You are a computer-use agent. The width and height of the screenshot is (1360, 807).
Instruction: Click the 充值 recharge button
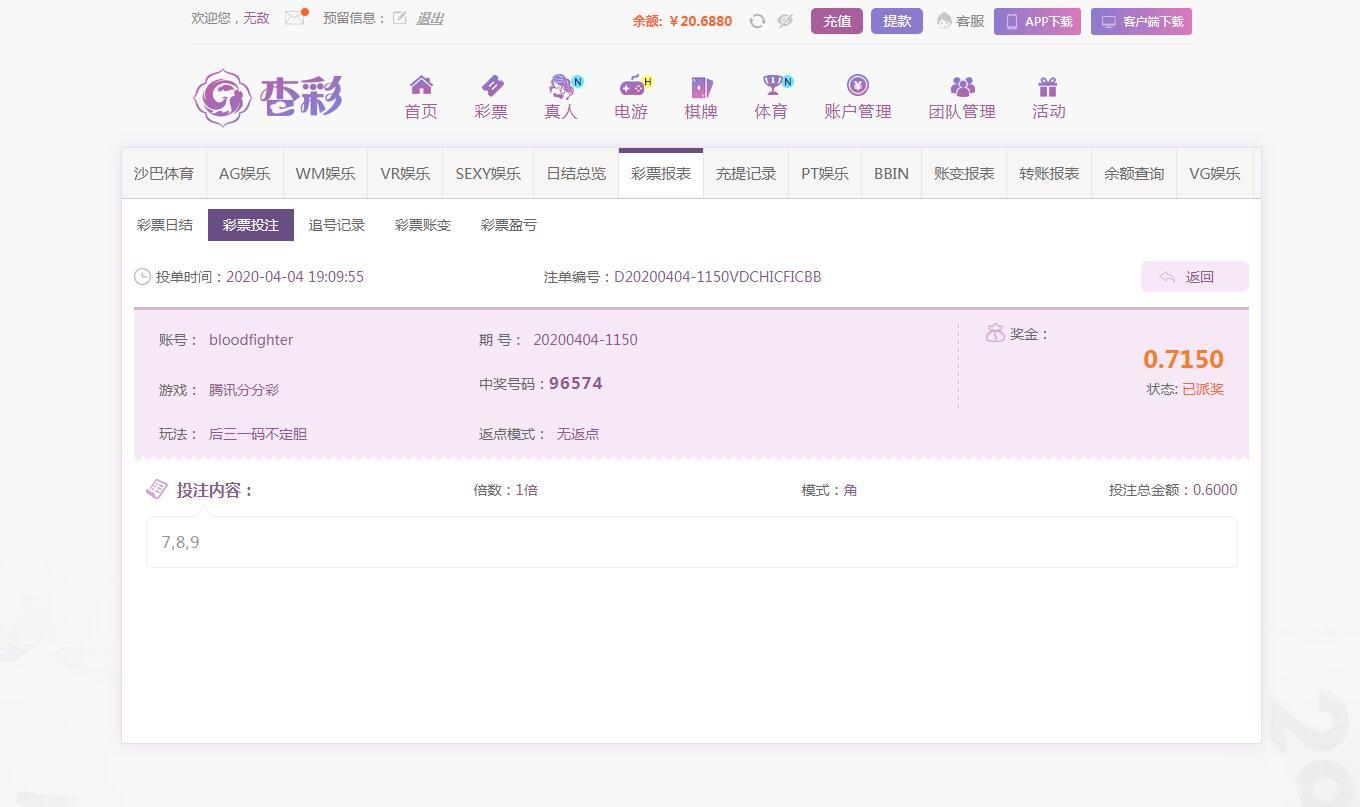837,21
